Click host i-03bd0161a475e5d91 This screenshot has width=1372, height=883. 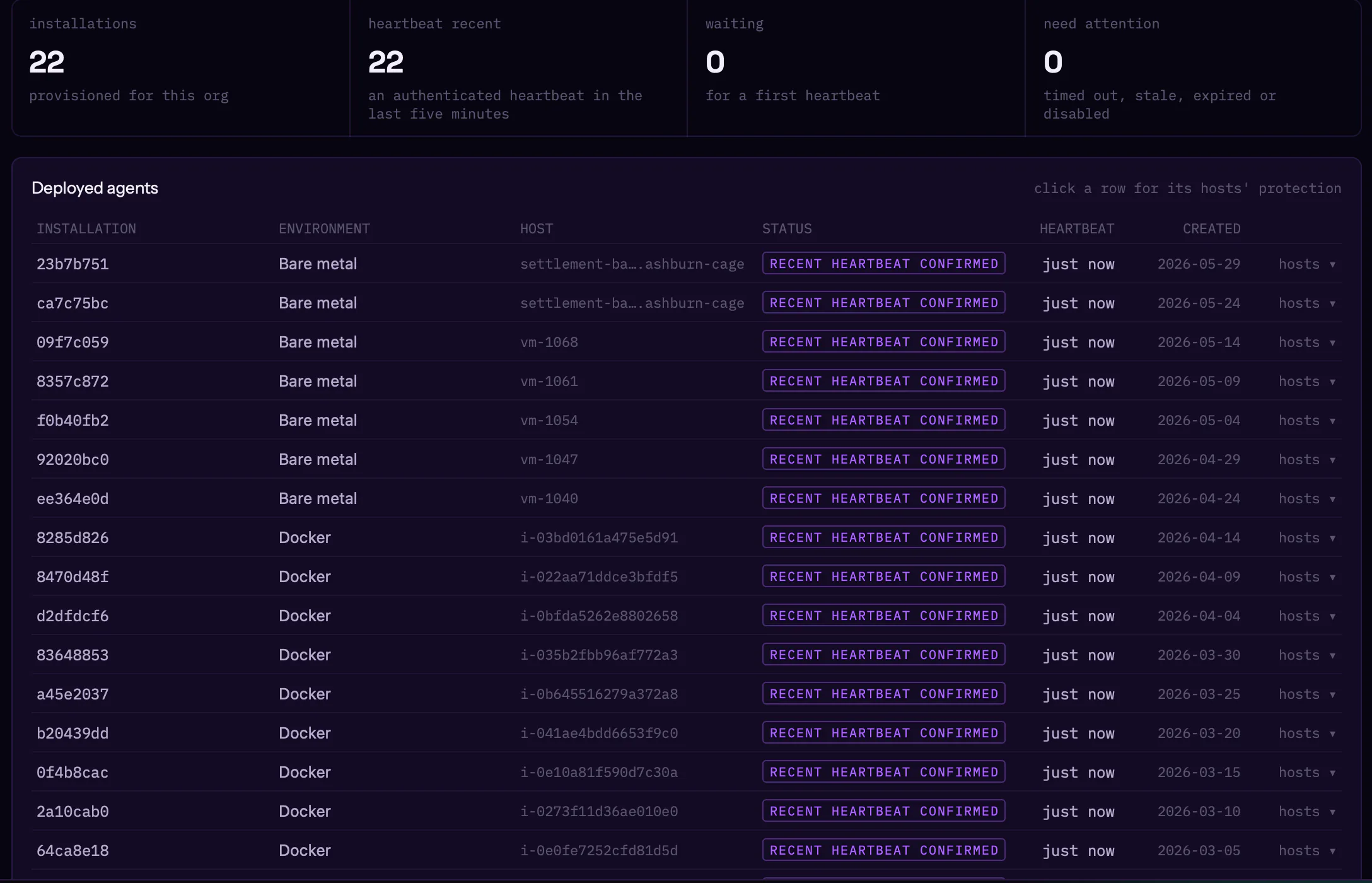click(599, 538)
